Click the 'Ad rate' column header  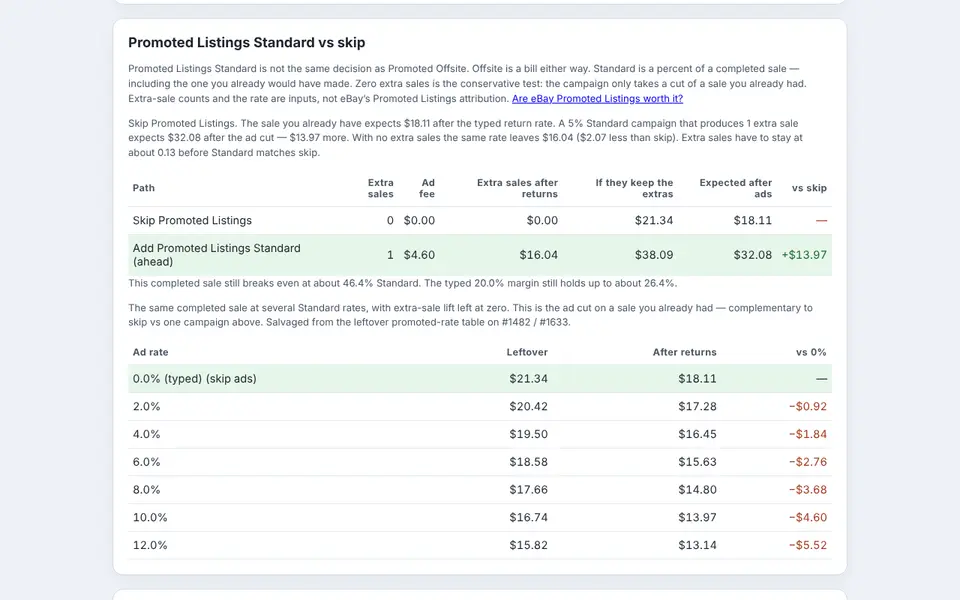(151, 352)
